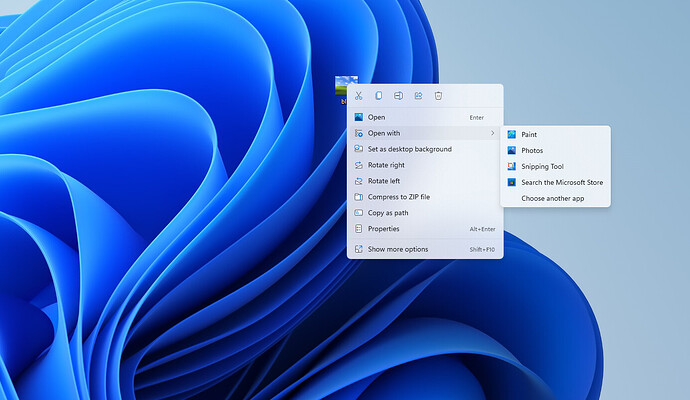690x400 pixels.
Task: Expand the Open with submenu arrow
Action: click(491, 133)
